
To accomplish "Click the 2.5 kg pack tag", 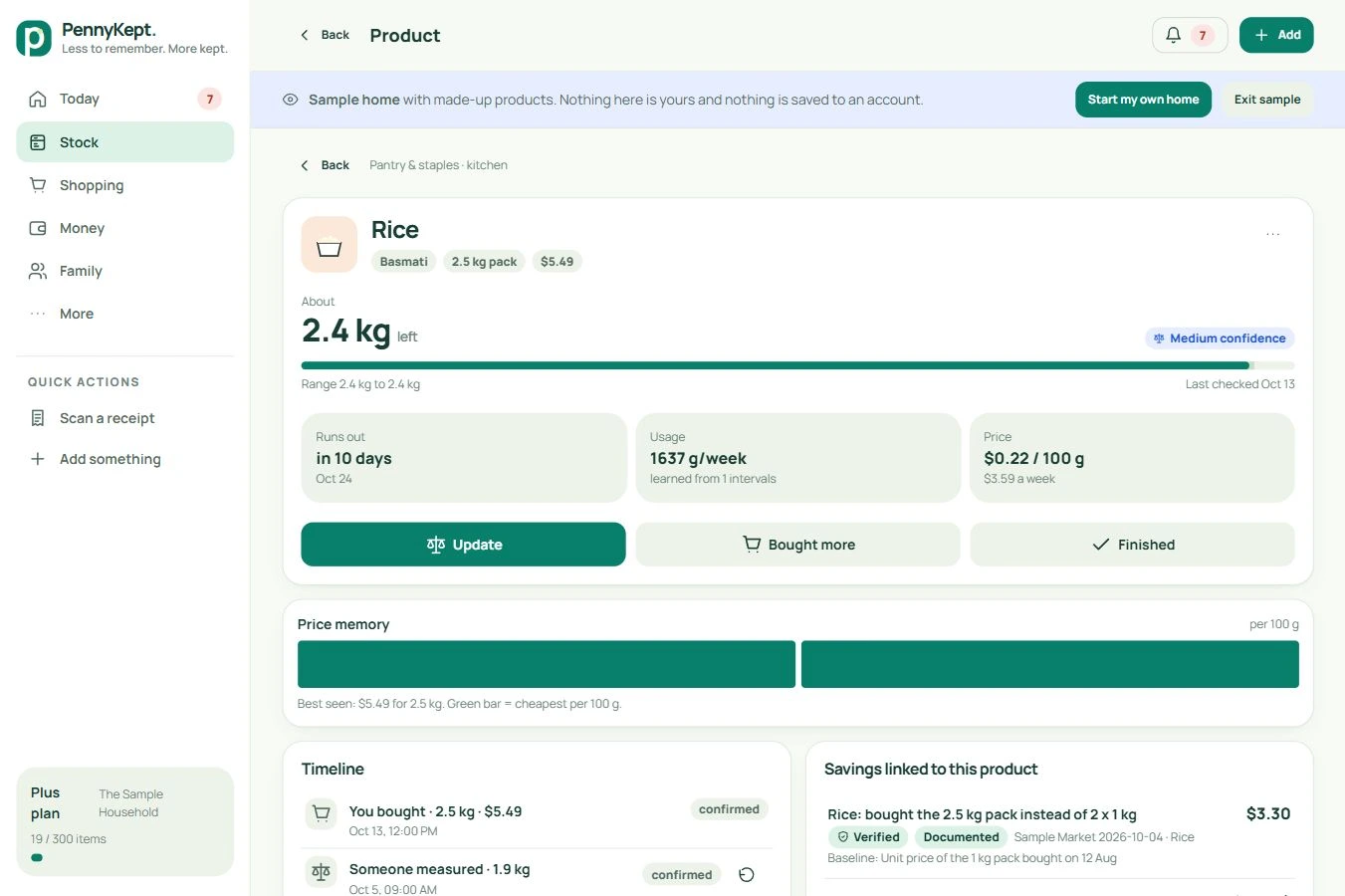I will click(484, 262).
